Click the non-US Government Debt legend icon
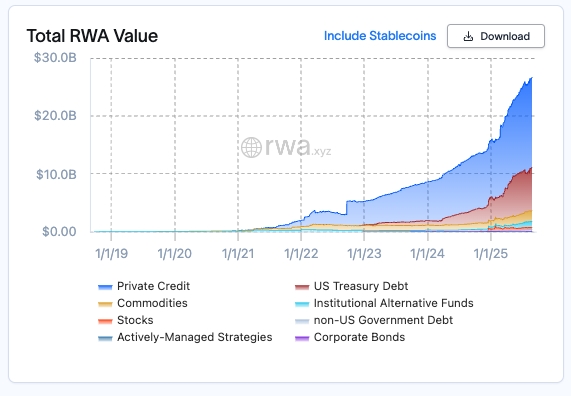 click(302, 321)
